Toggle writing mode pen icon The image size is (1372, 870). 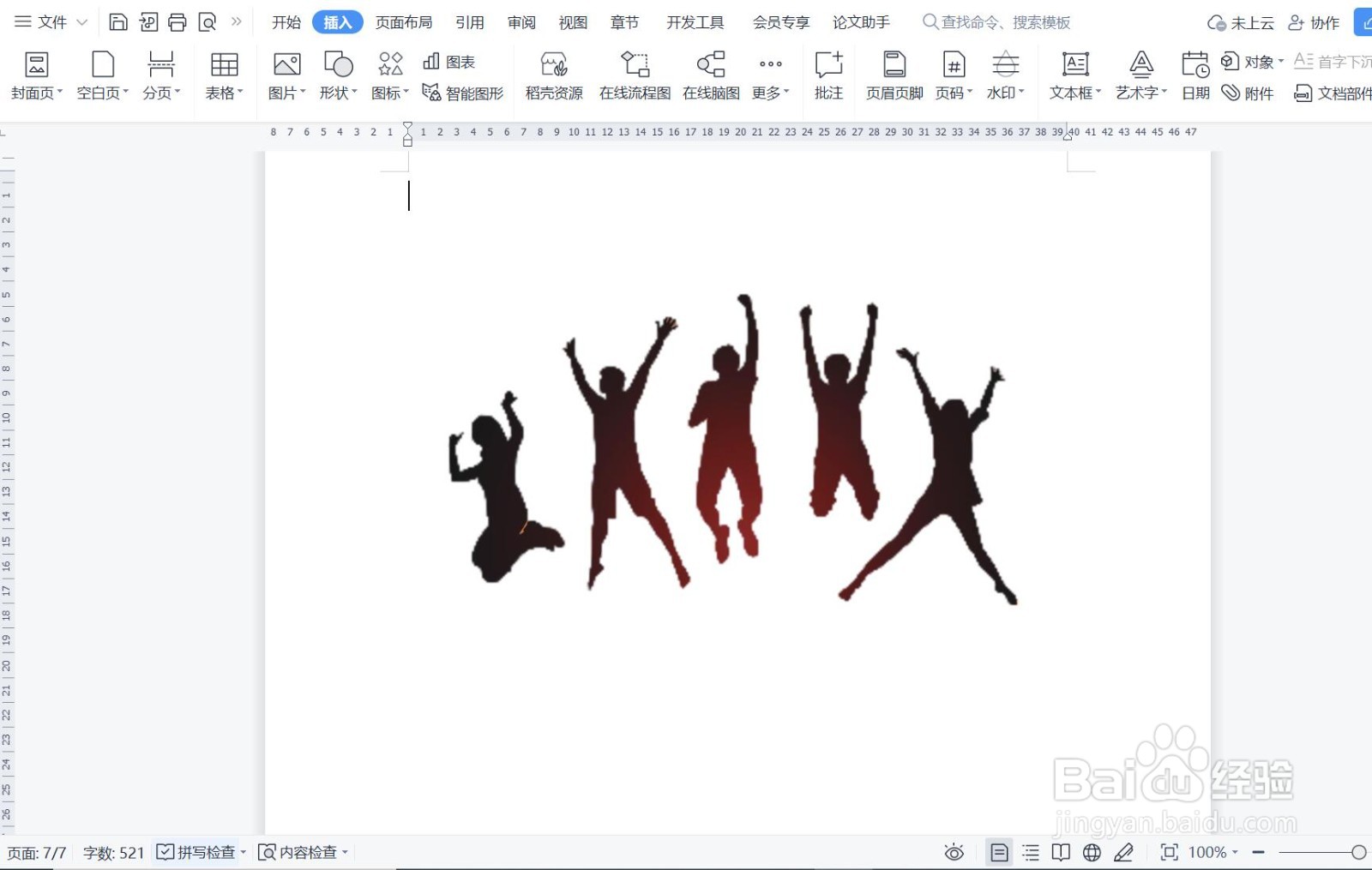pyautogui.click(x=1123, y=852)
